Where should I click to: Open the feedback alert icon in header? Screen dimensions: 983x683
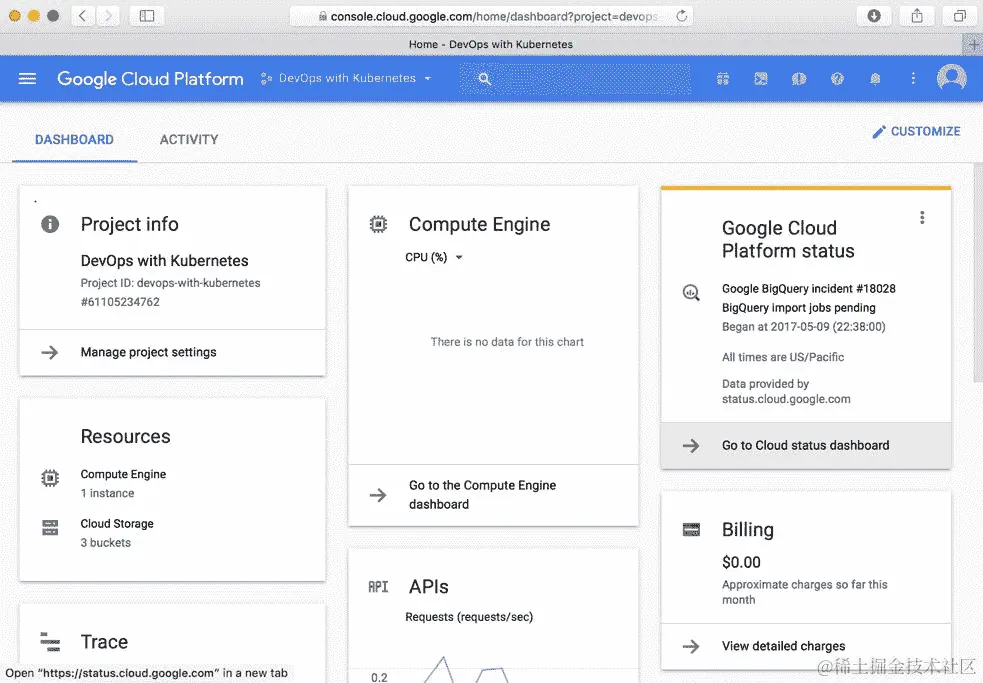[799, 78]
